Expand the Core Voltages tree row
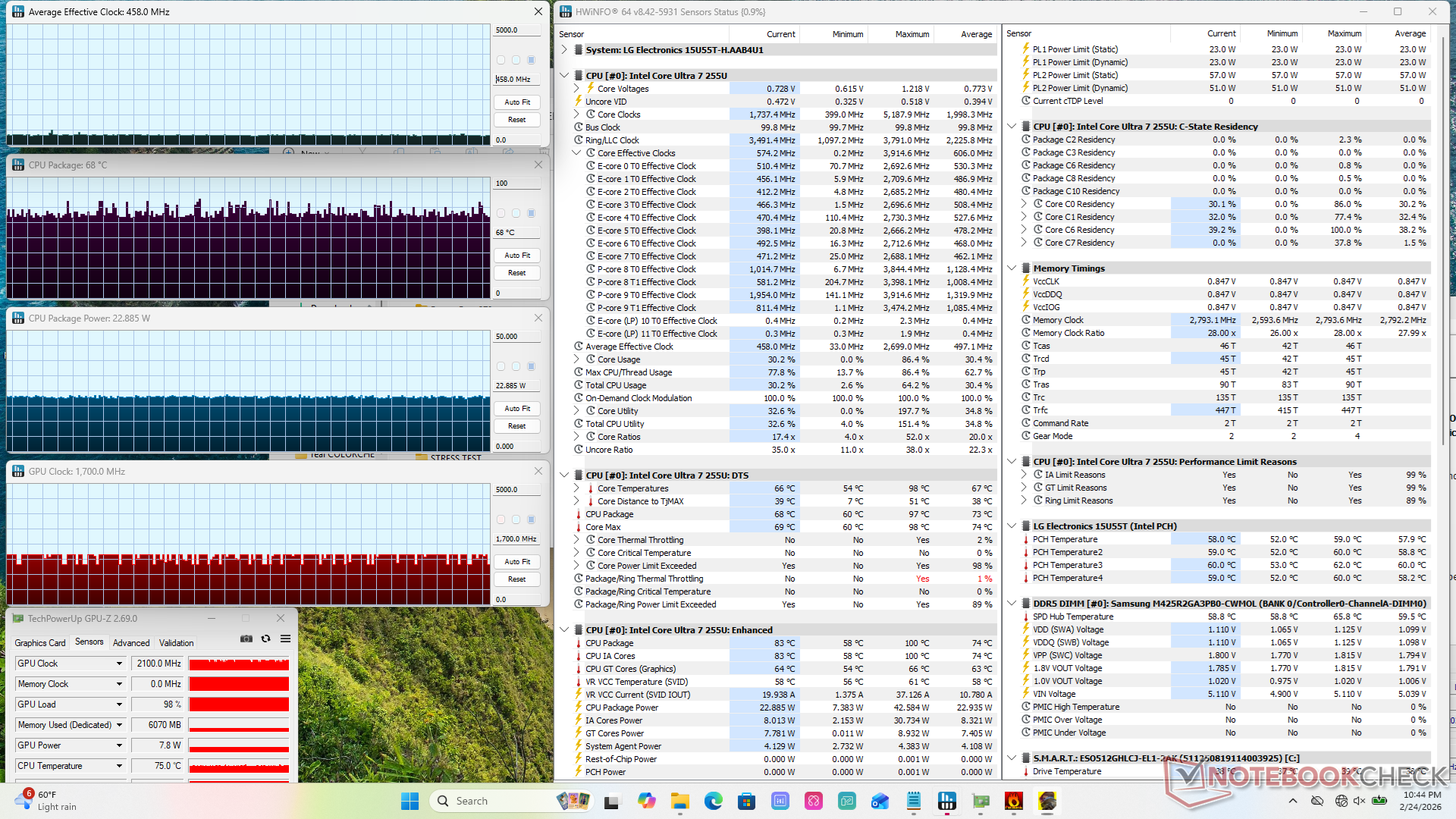The image size is (1456, 819). point(576,89)
